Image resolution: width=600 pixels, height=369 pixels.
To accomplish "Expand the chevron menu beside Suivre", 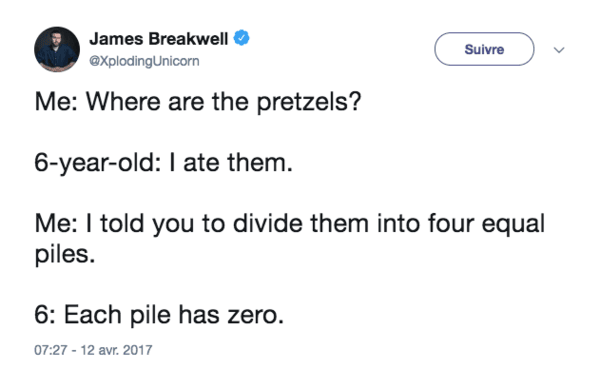I will click(559, 50).
